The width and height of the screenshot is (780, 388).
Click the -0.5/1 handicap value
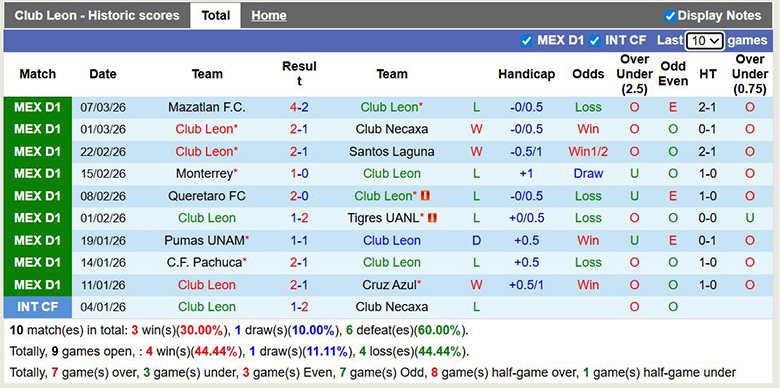[x=526, y=151]
